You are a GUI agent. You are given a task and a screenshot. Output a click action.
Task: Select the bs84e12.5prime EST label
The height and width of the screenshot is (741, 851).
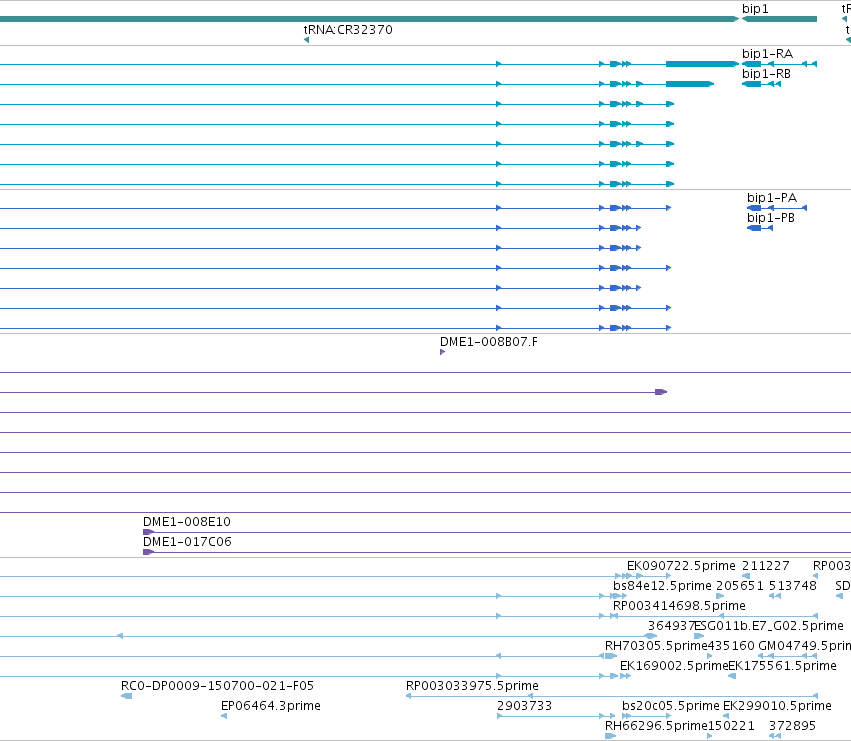click(662, 586)
